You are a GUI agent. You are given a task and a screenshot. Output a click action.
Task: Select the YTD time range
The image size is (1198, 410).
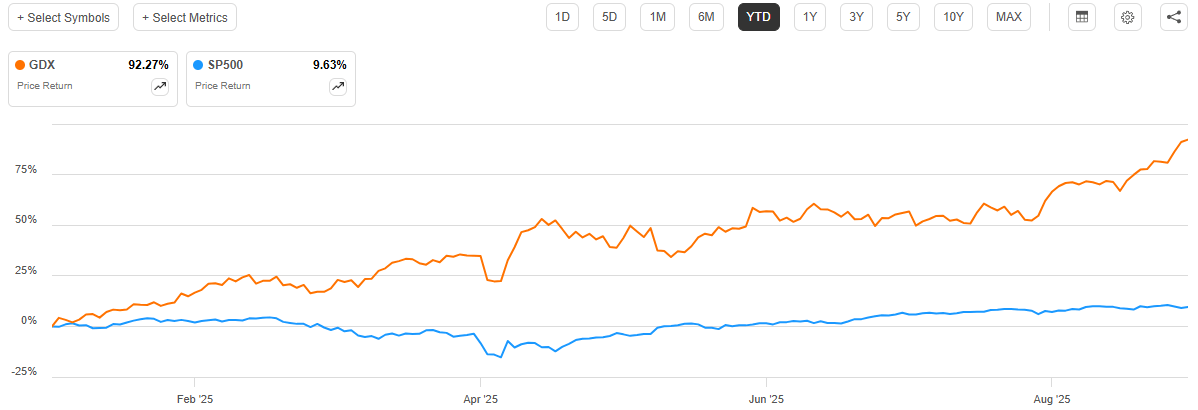tap(758, 17)
